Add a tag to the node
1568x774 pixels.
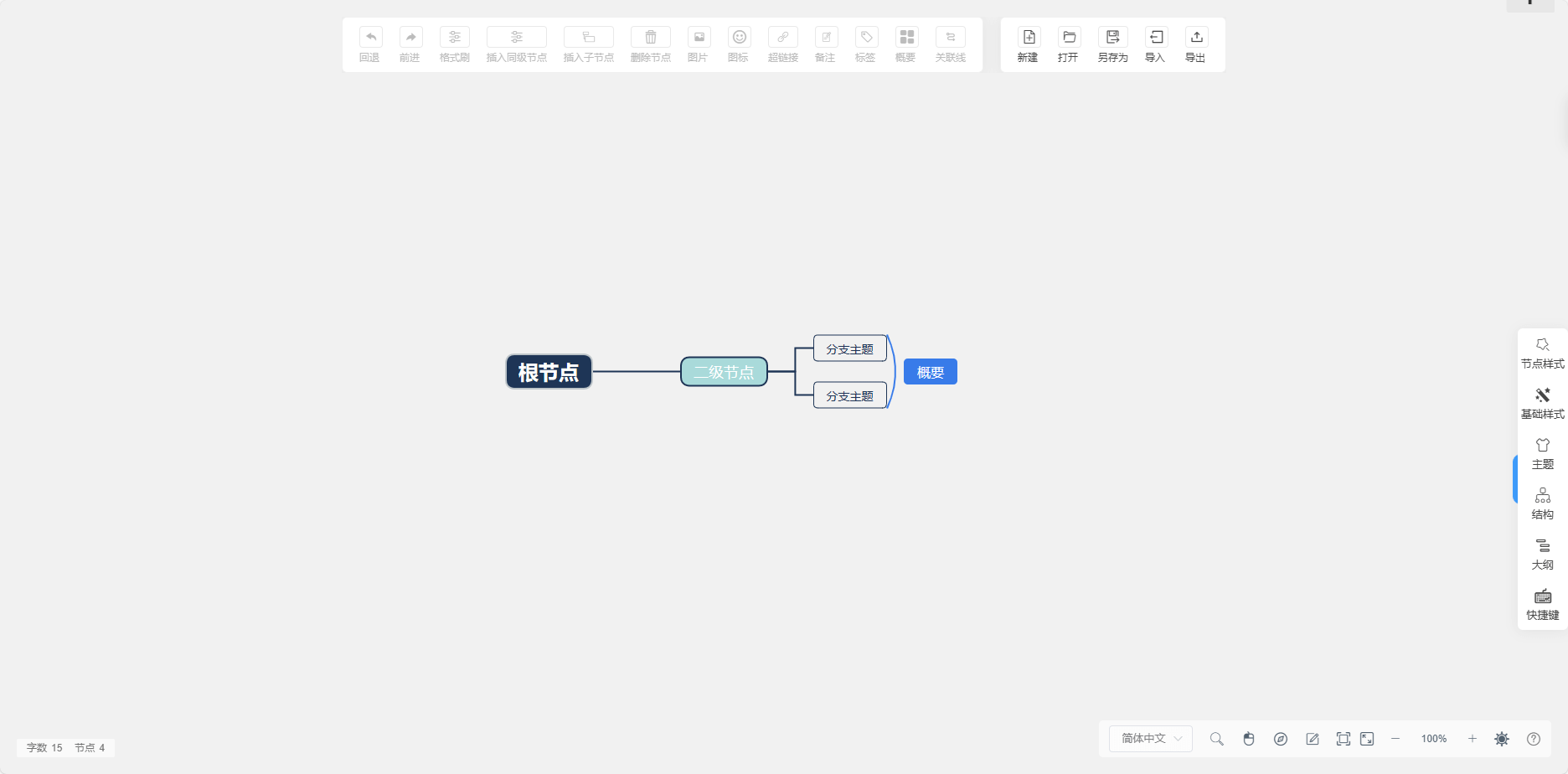[865, 44]
